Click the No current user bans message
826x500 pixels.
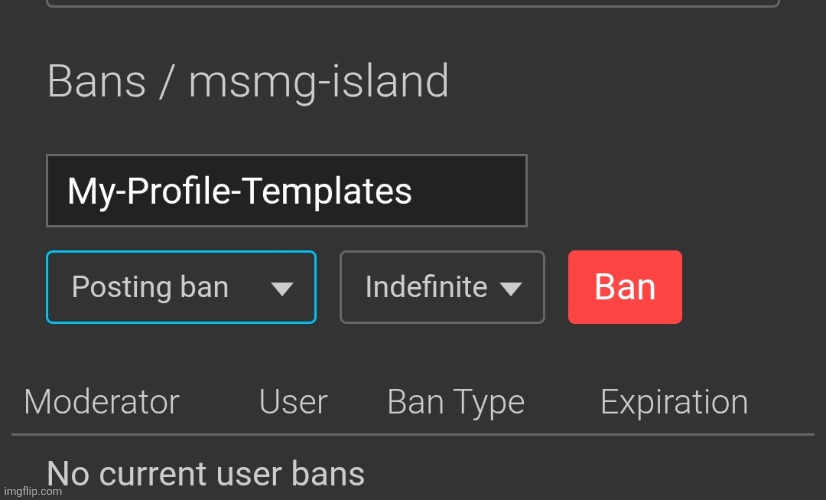click(x=206, y=473)
